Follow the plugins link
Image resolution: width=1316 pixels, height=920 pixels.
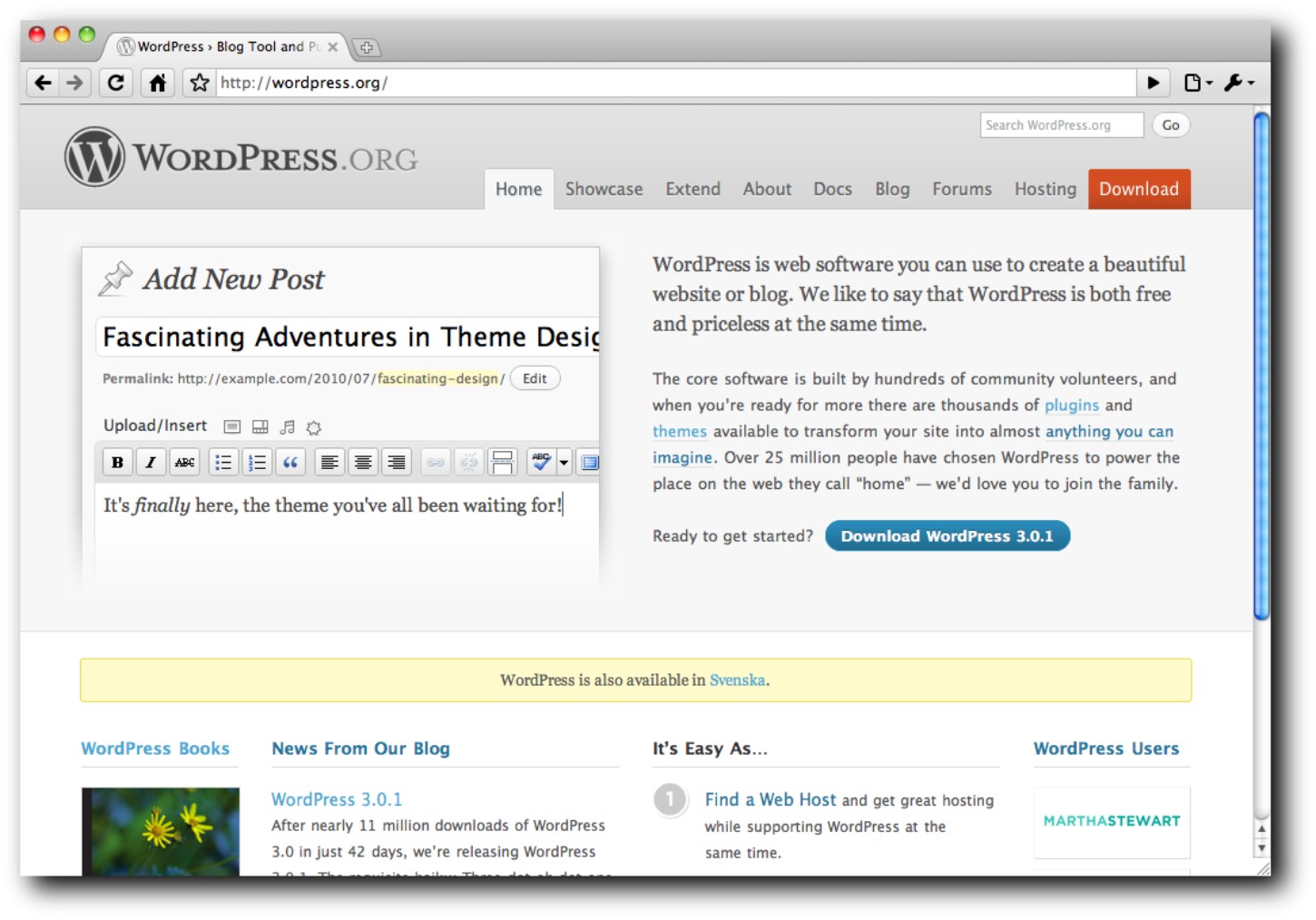tap(1072, 406)
